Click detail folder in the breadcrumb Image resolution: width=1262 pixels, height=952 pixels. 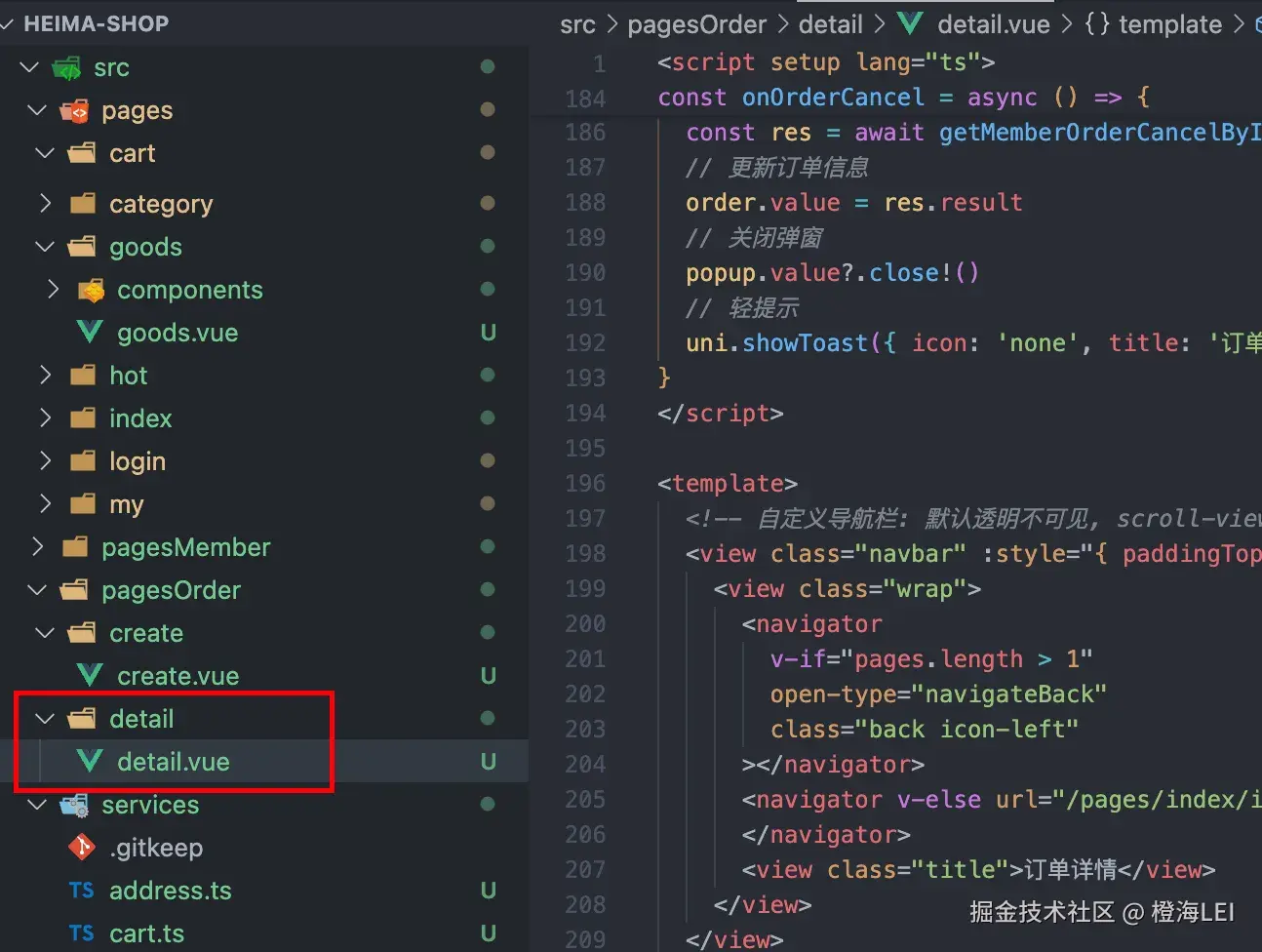click(831, 24)
